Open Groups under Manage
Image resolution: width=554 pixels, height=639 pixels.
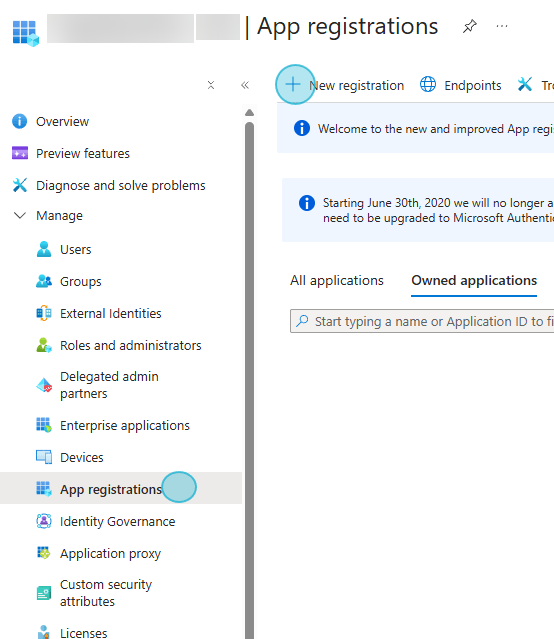[x=80, y=281]
